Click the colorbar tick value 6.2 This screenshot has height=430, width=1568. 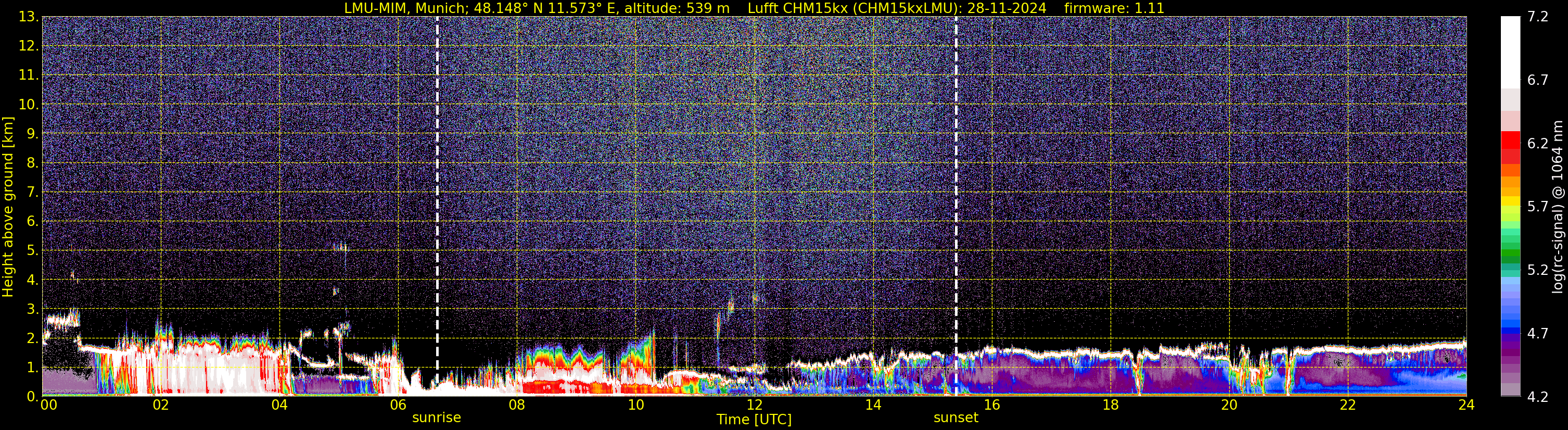coord(1538,143)
